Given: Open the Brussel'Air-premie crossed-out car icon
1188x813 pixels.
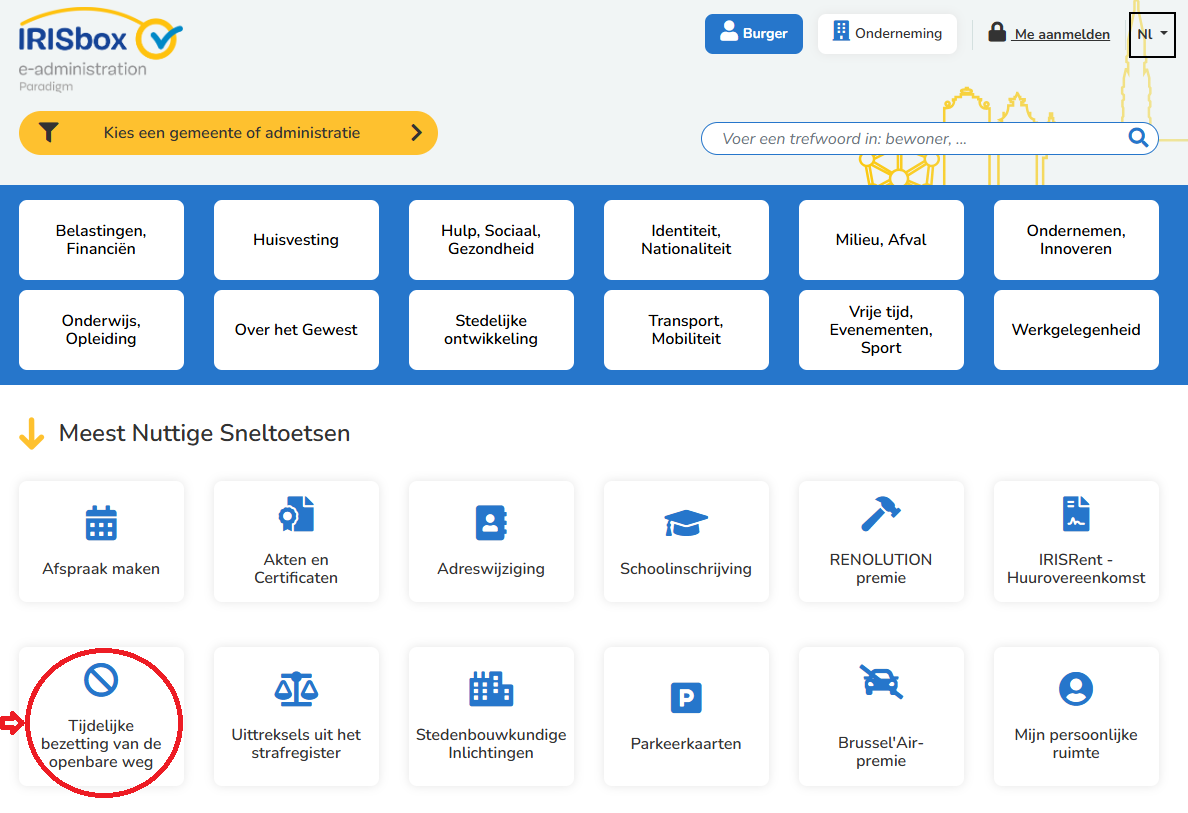Looking at the screenshot, I should click(x=880, y=681).
